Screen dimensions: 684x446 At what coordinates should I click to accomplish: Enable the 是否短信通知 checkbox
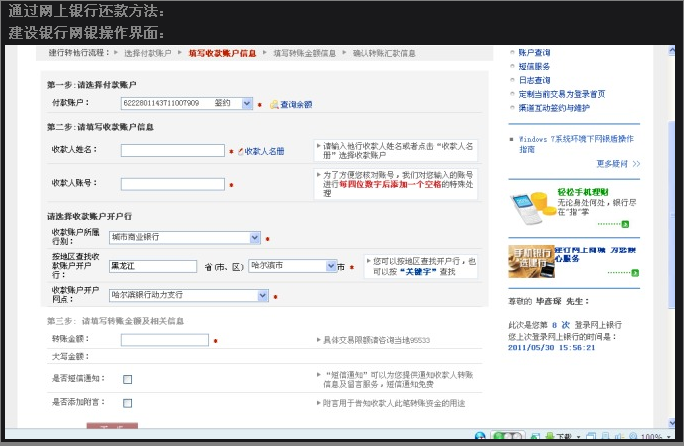[x=127, y=379]
